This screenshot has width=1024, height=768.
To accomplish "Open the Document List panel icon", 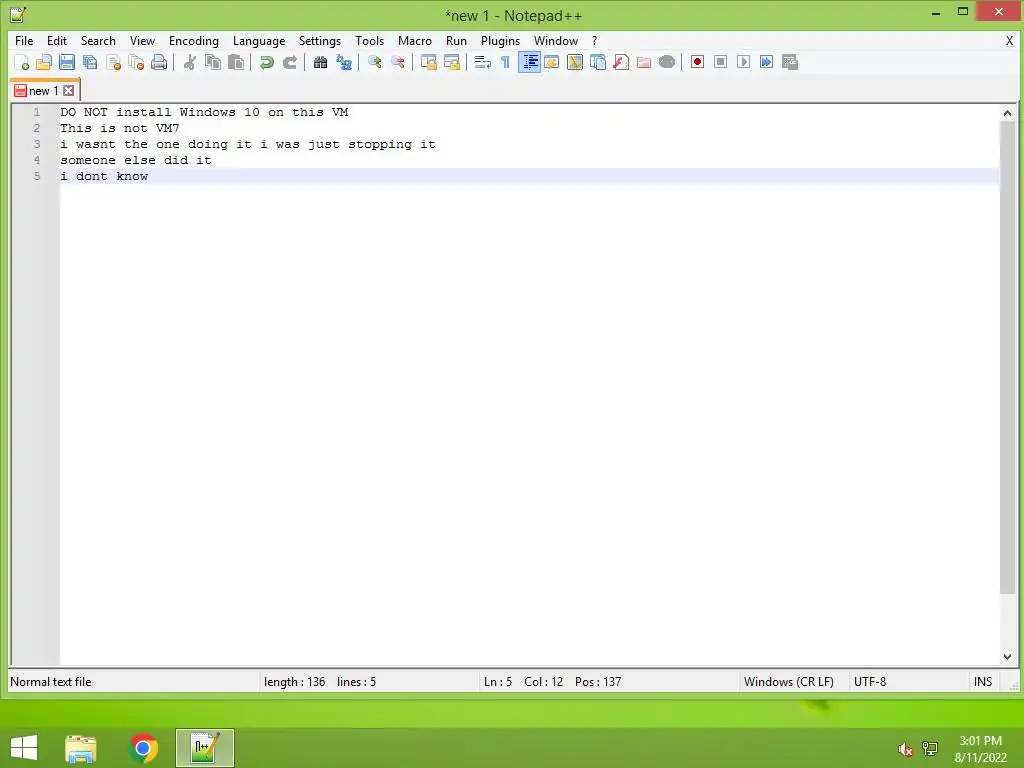I will [x=598, y=62].
